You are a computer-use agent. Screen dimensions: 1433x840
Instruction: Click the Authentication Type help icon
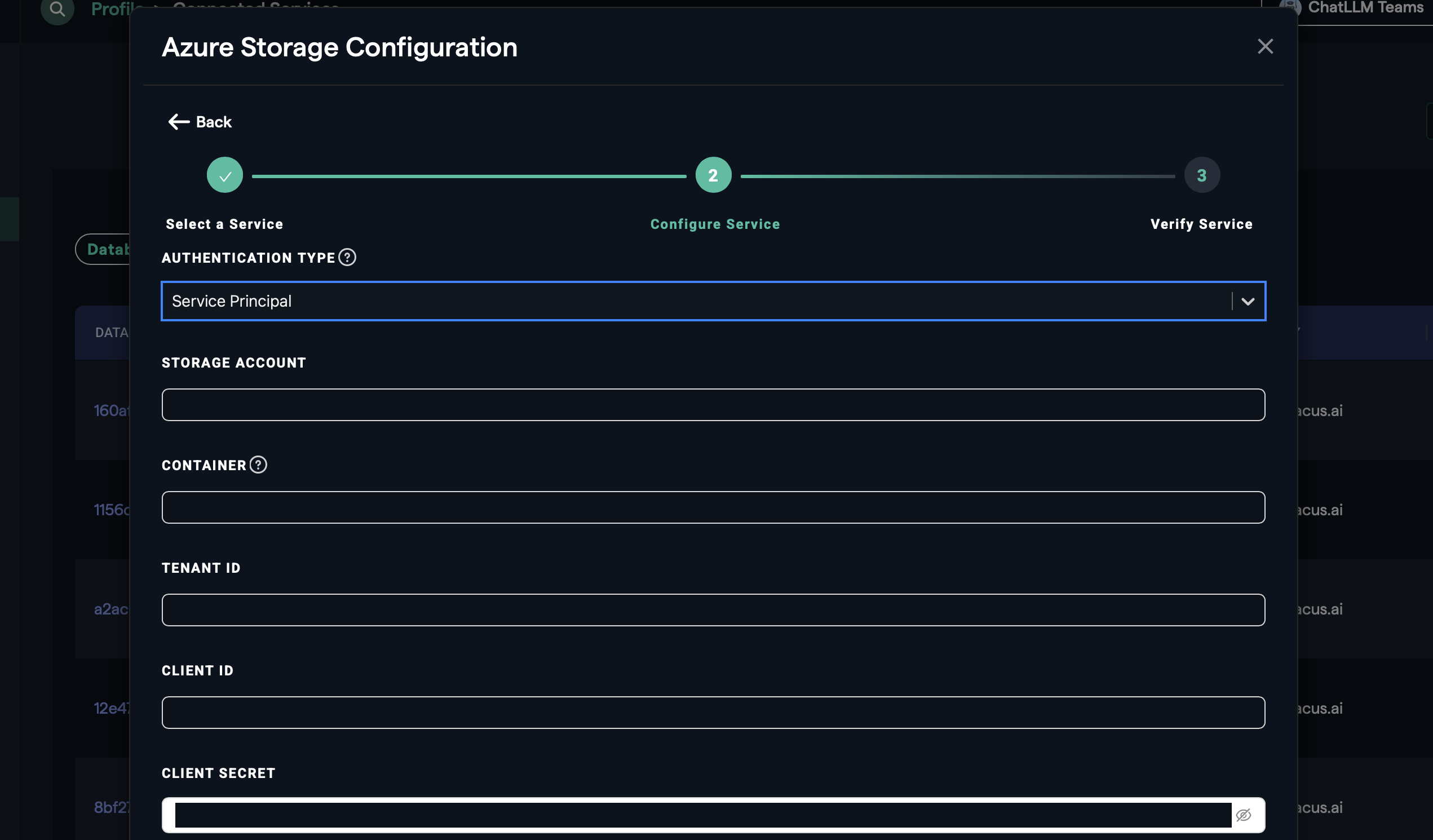347,258
